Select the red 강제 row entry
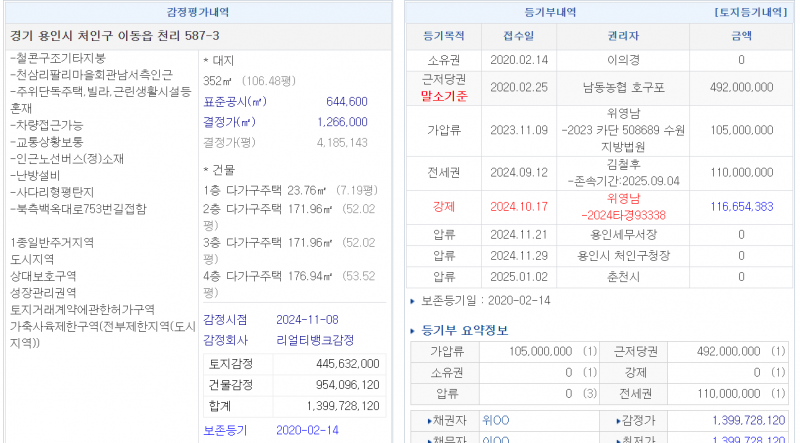 coord(445,207)
